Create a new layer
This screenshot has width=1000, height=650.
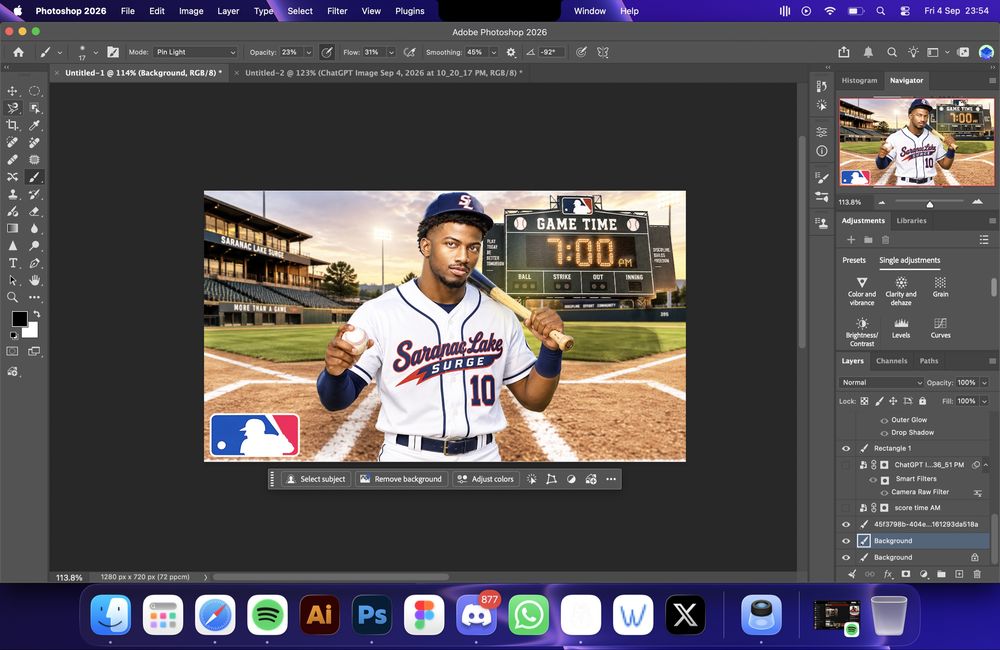[x=959, y=574]
